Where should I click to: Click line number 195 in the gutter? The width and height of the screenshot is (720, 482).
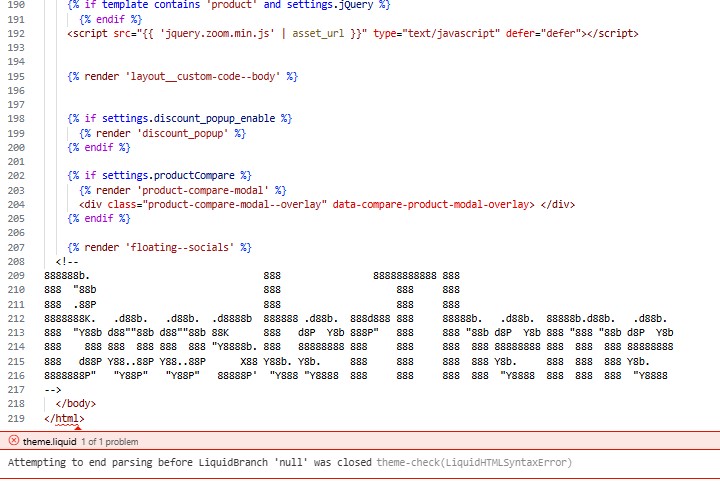[x=16, y=76]
